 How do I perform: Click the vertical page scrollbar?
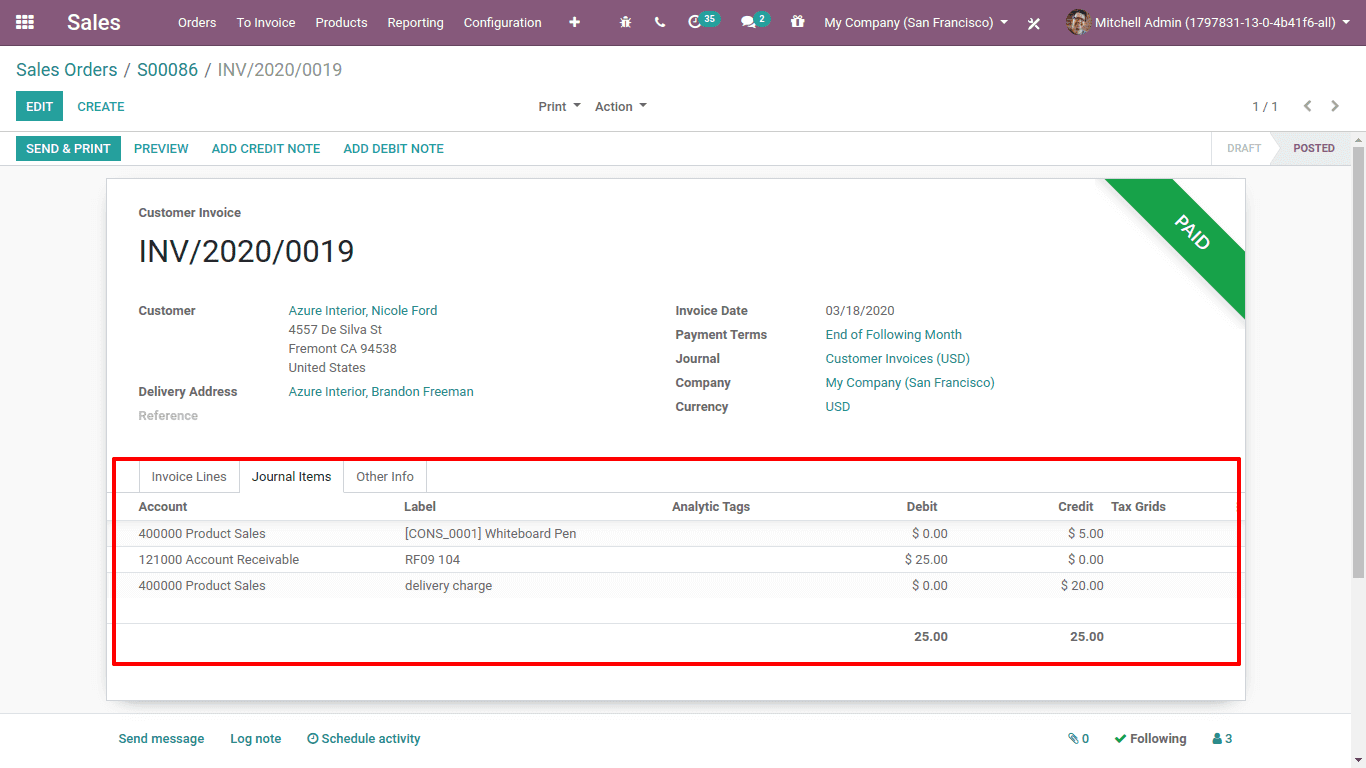[1358, 360]
